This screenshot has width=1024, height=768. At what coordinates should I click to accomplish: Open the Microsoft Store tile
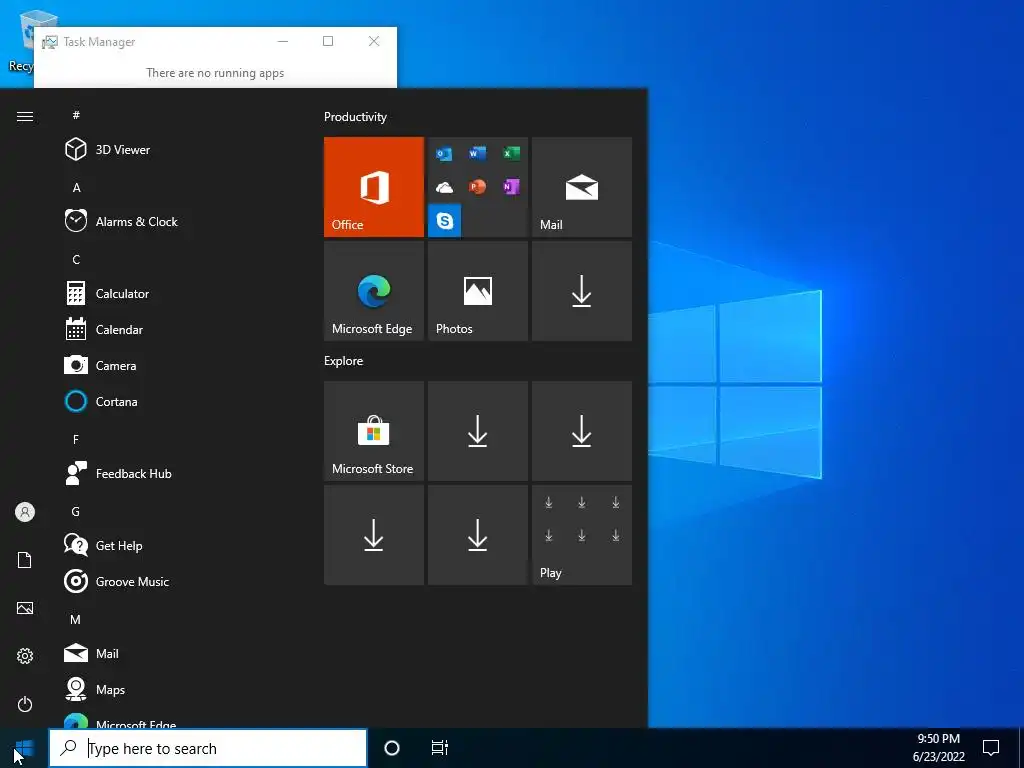374,431
